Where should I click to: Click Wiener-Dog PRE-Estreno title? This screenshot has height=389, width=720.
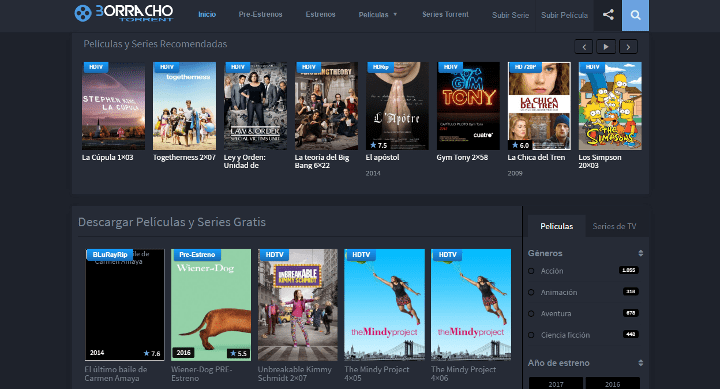tap(202, 374)
